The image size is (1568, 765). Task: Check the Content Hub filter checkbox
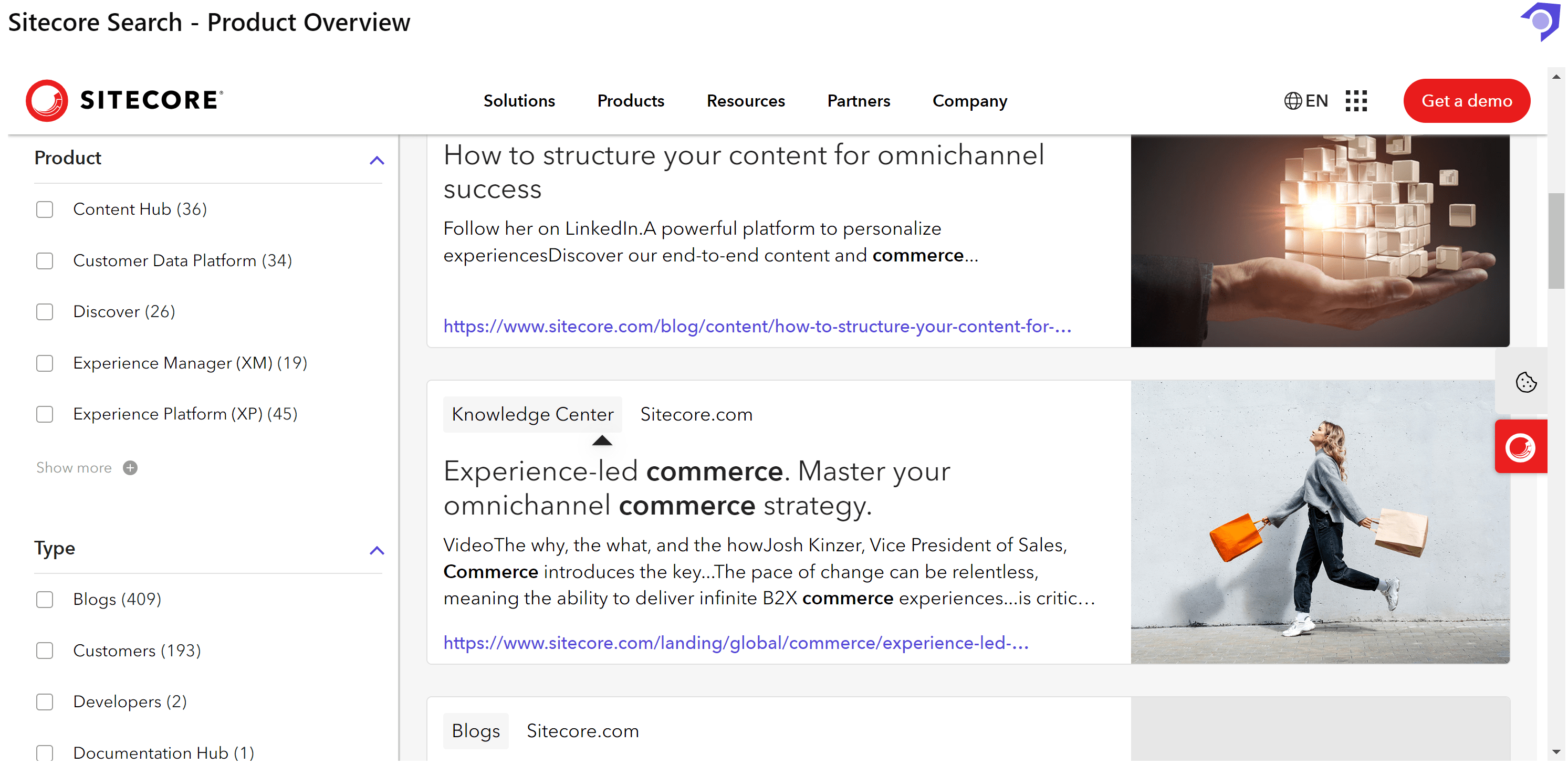click(x=45, y=209)
